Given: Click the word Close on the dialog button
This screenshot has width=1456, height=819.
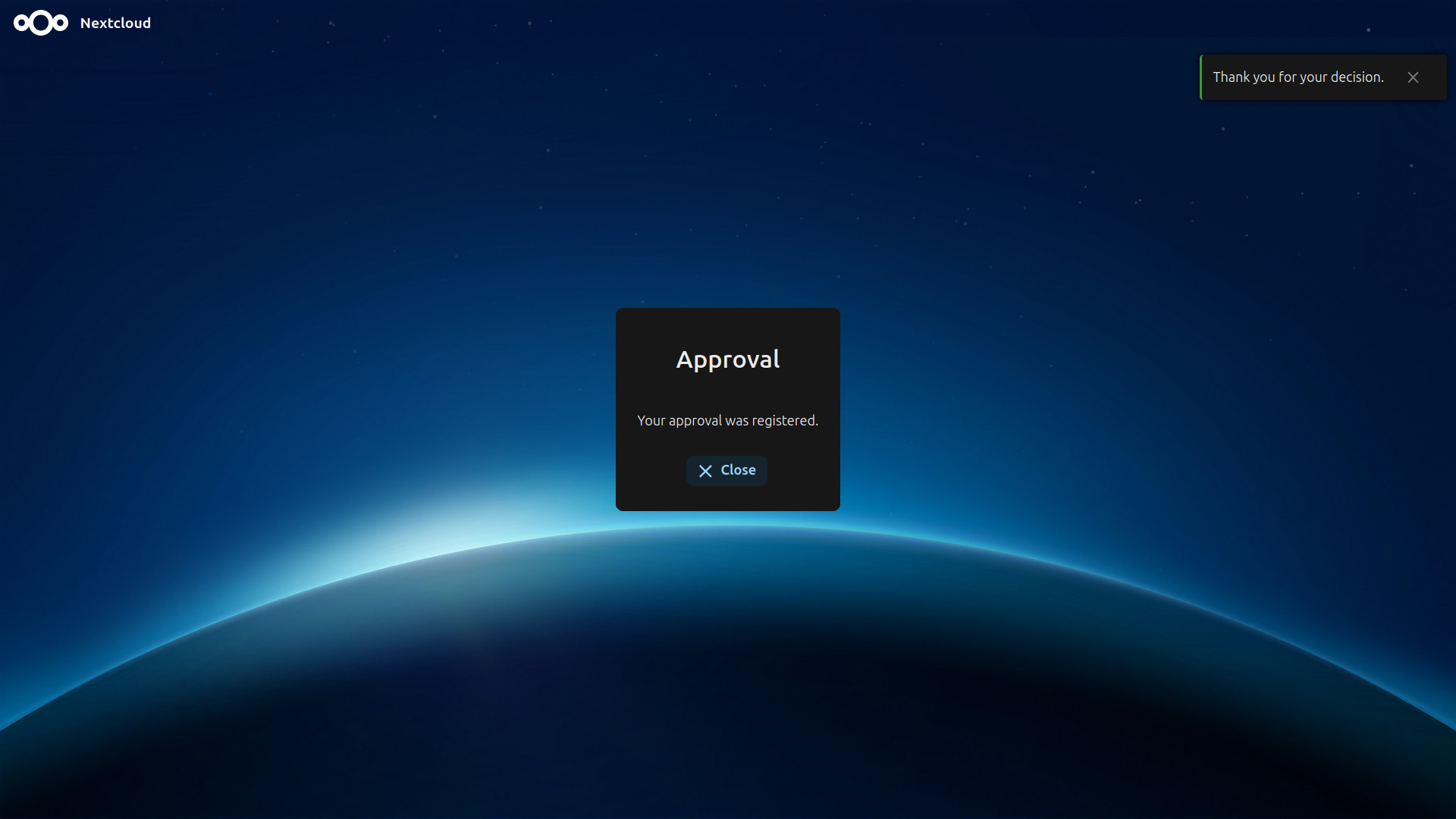Looking at the screenshot, I should tap(738, 470).
